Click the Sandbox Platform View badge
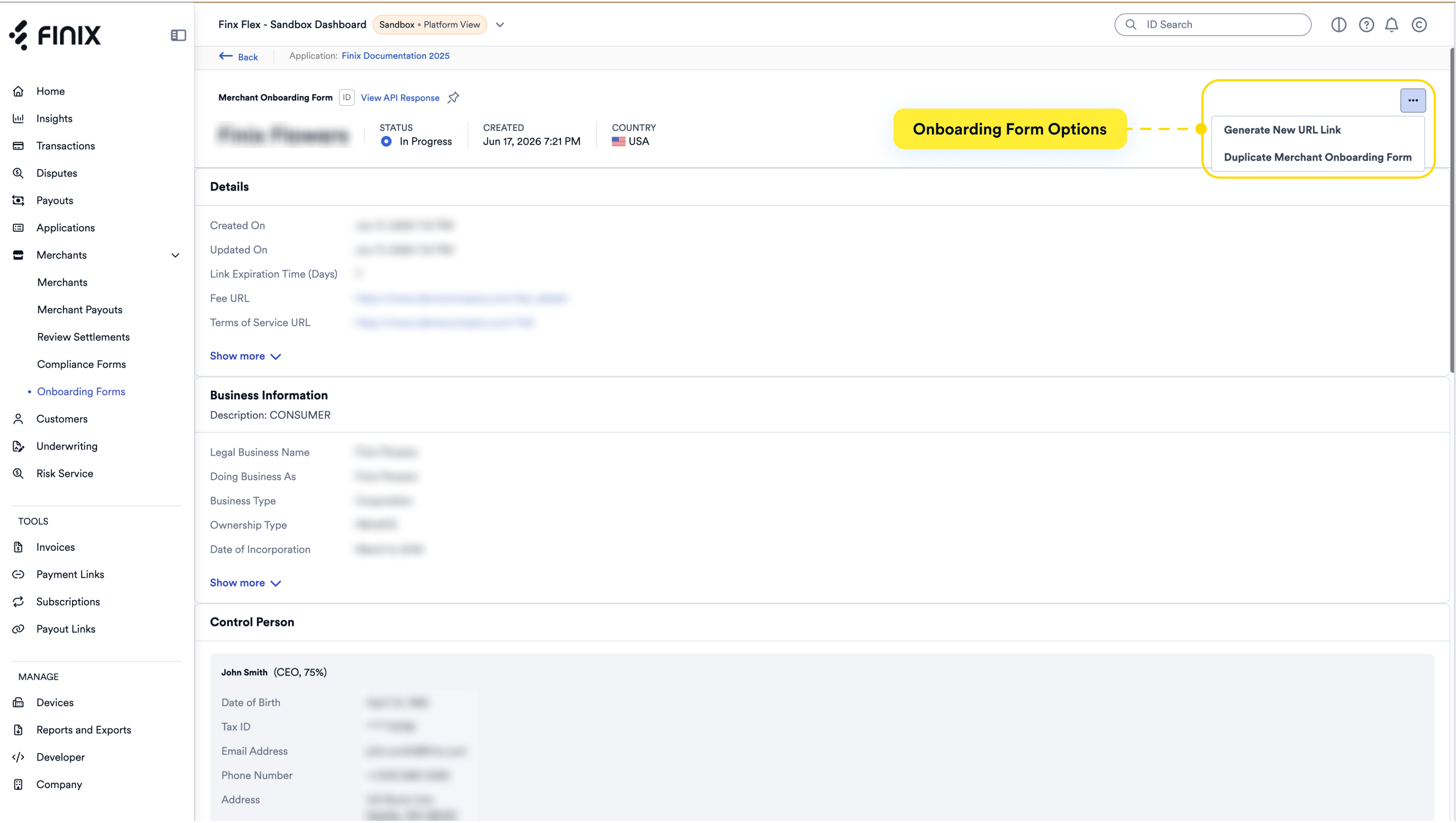 [x=430, y=24]
